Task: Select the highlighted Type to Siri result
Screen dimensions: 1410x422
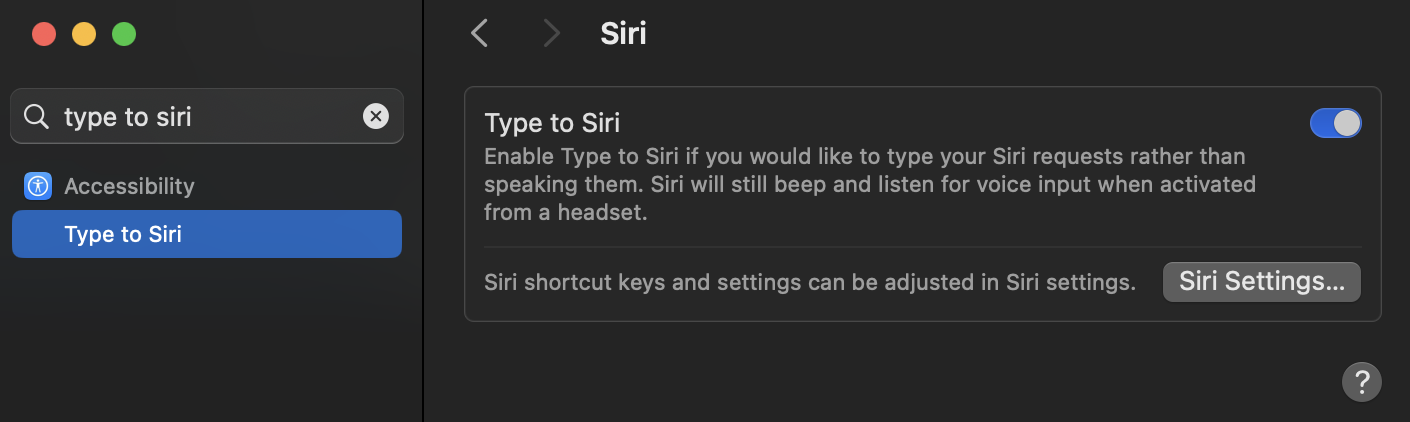Action: point(207,234)
